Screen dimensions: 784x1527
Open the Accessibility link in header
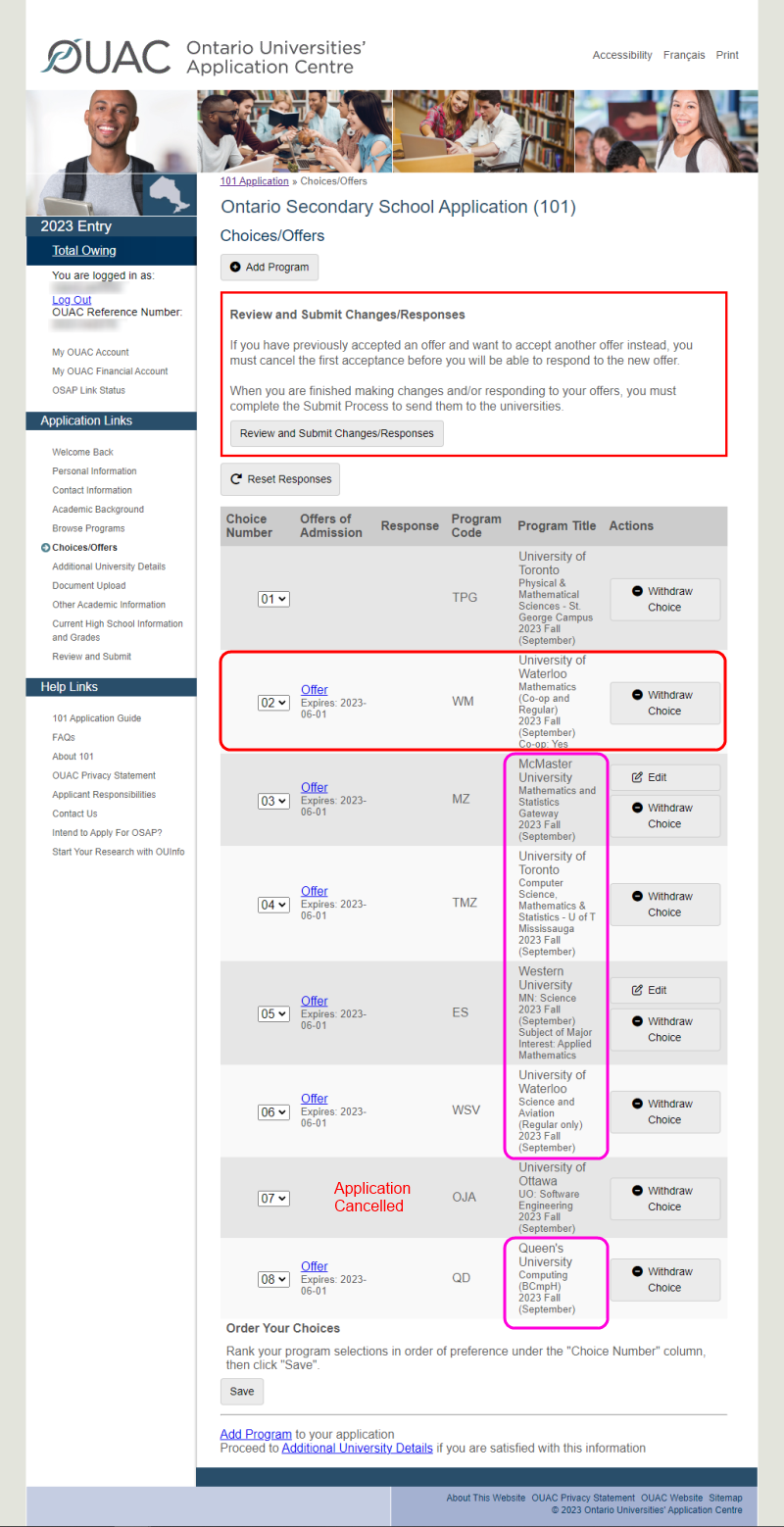click(622, 55)
